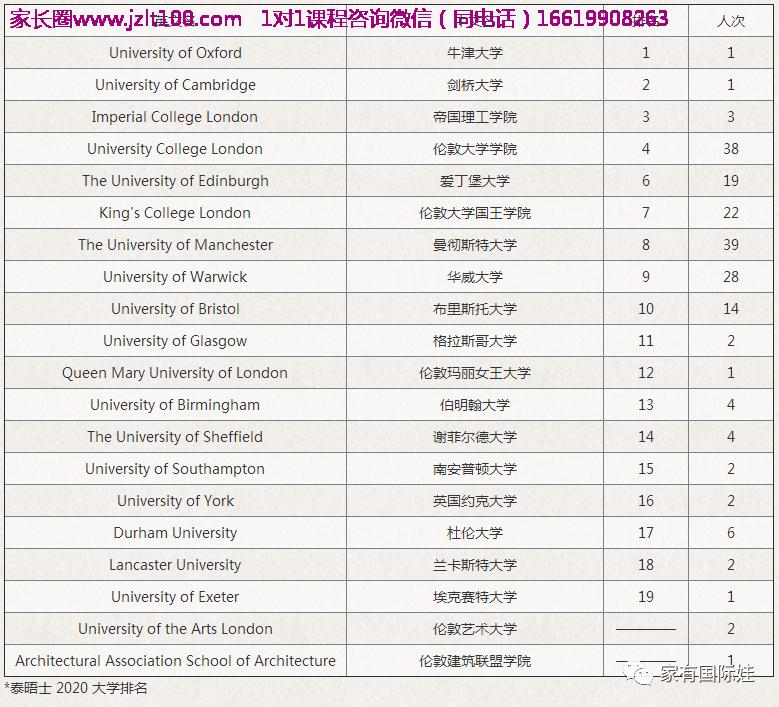779x707 pixels.
Task: Click the Chinese name '南安普顿大学'
Action: click(475, 469)
